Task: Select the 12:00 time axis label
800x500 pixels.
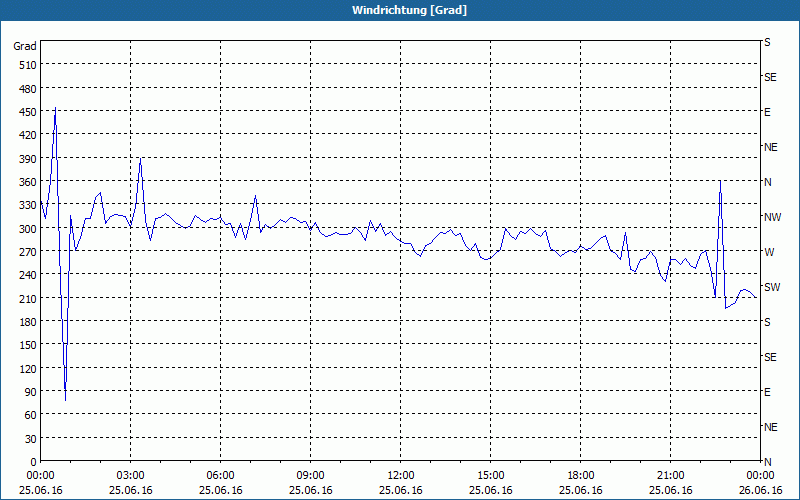Action: 401,476
